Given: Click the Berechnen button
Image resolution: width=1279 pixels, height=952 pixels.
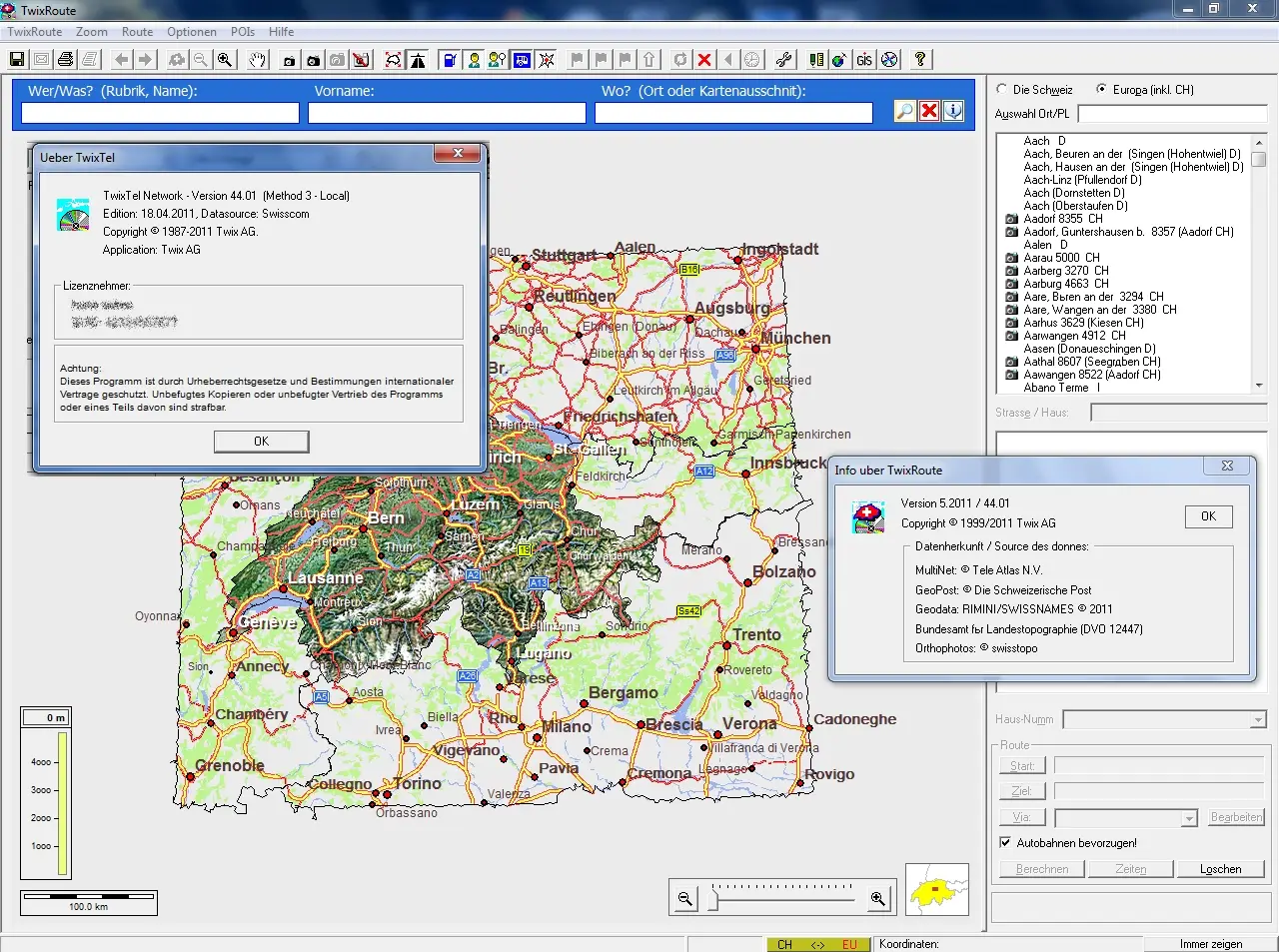Looking at the screenshot, I should (1040, 868).
